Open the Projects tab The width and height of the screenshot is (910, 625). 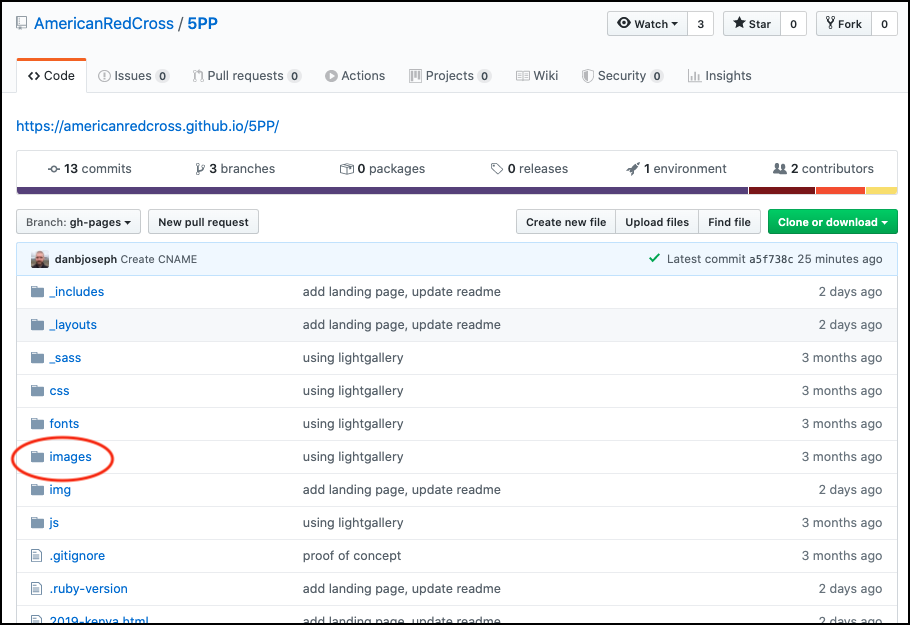click(450, 75)
